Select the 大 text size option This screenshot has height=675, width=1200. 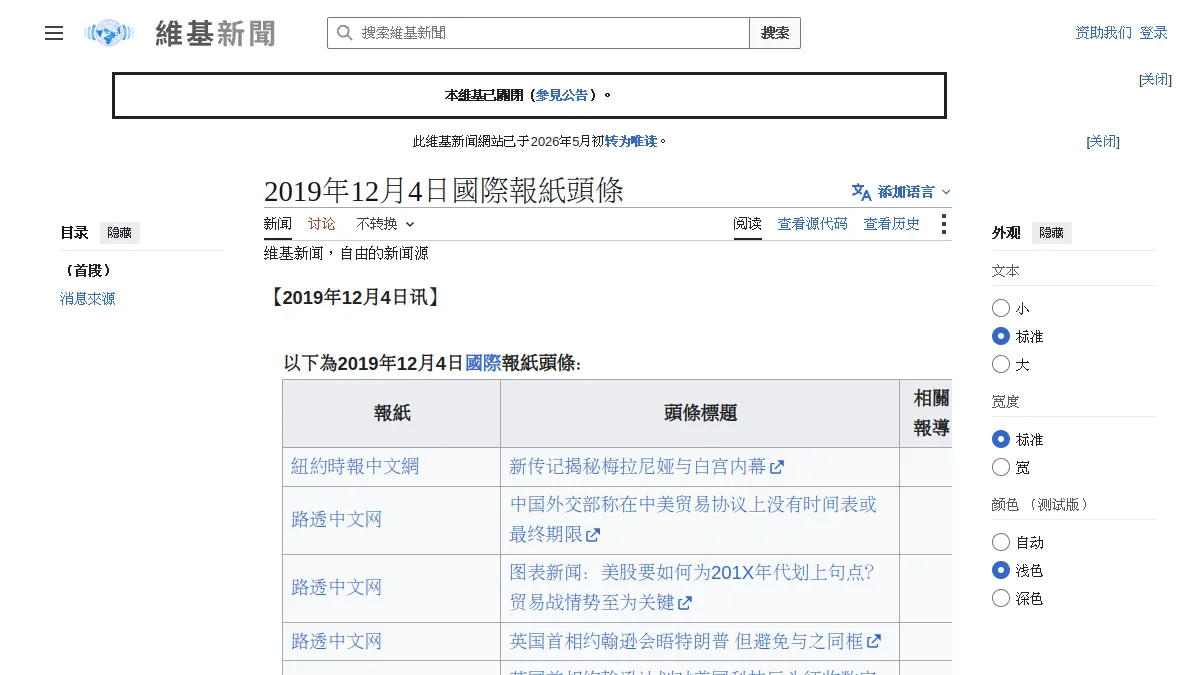tap(1001, 364)
